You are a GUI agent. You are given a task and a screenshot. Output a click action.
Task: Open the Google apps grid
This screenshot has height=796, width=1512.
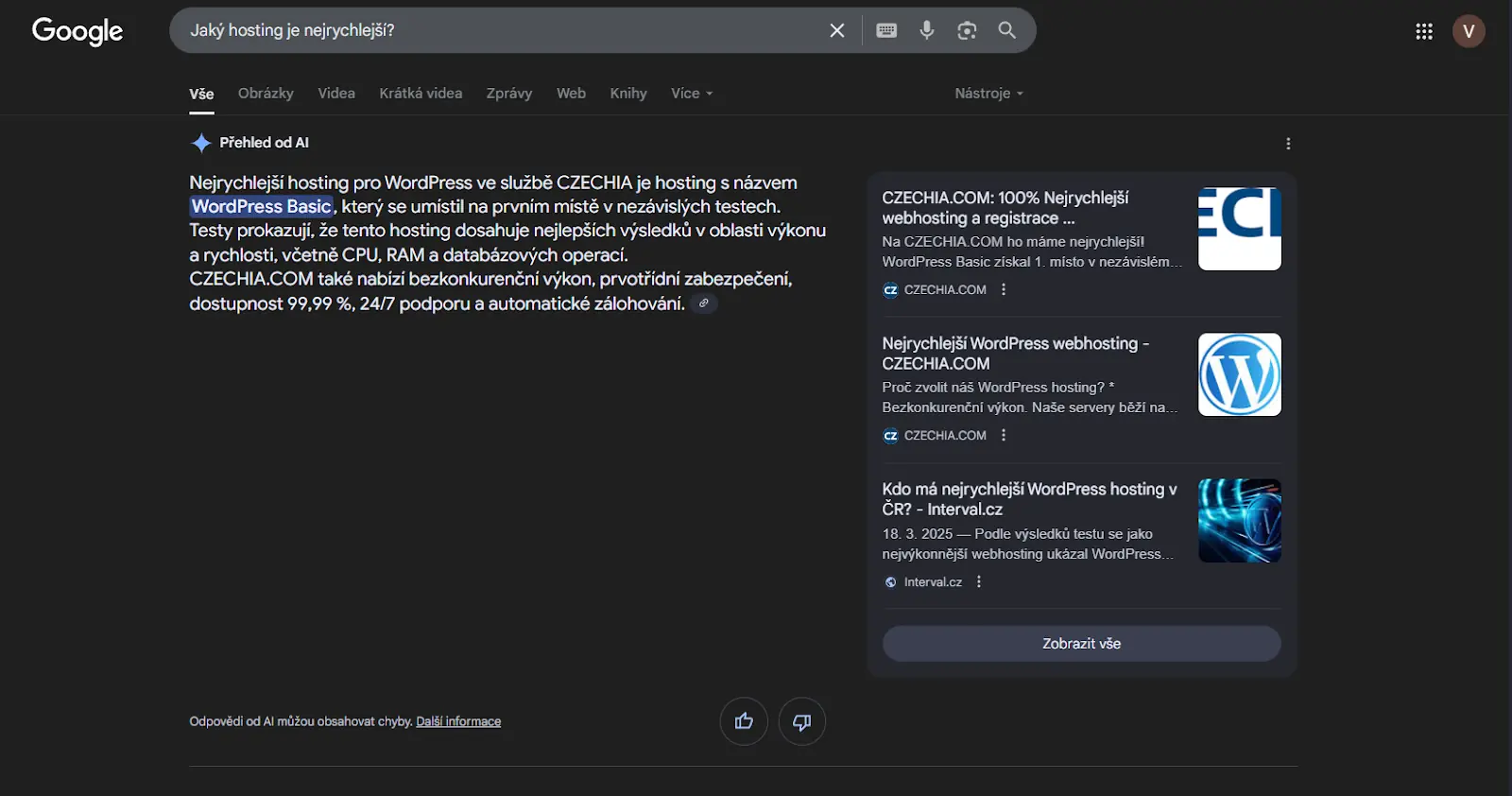(x=1424, y=31)
